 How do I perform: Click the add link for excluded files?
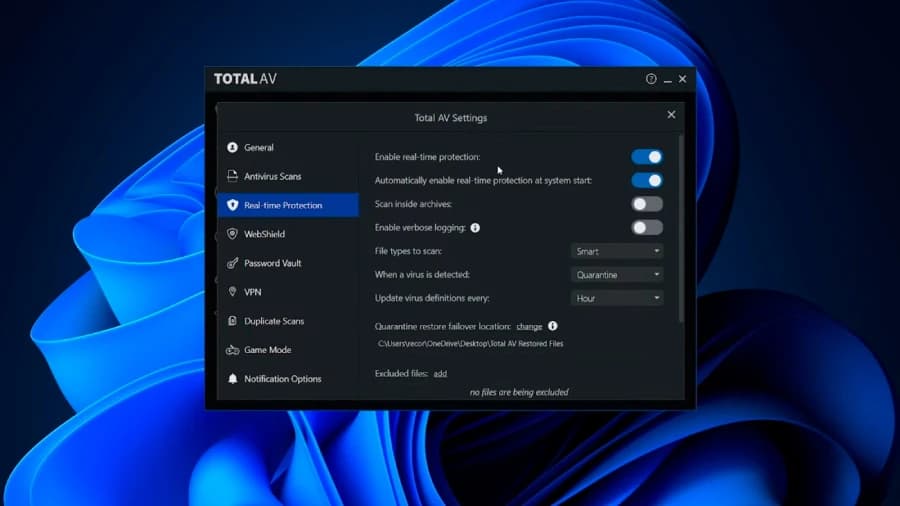point(440,373)
